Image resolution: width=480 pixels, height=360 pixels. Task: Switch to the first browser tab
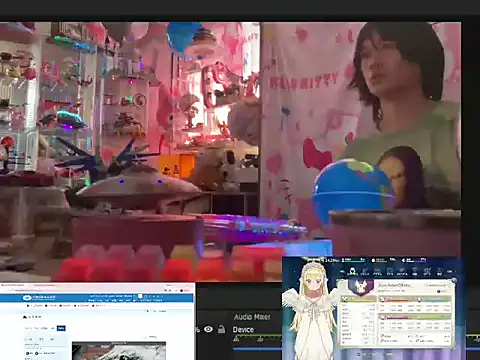pyautogui.click(x=13, y=285)
